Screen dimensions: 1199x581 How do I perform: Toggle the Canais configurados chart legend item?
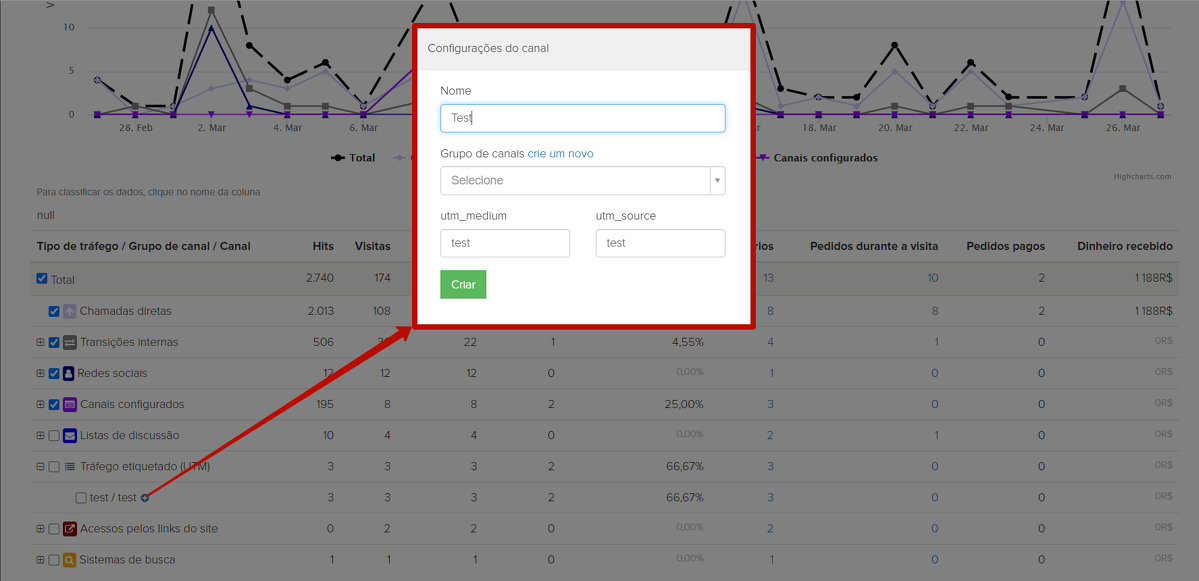(825, 158)
